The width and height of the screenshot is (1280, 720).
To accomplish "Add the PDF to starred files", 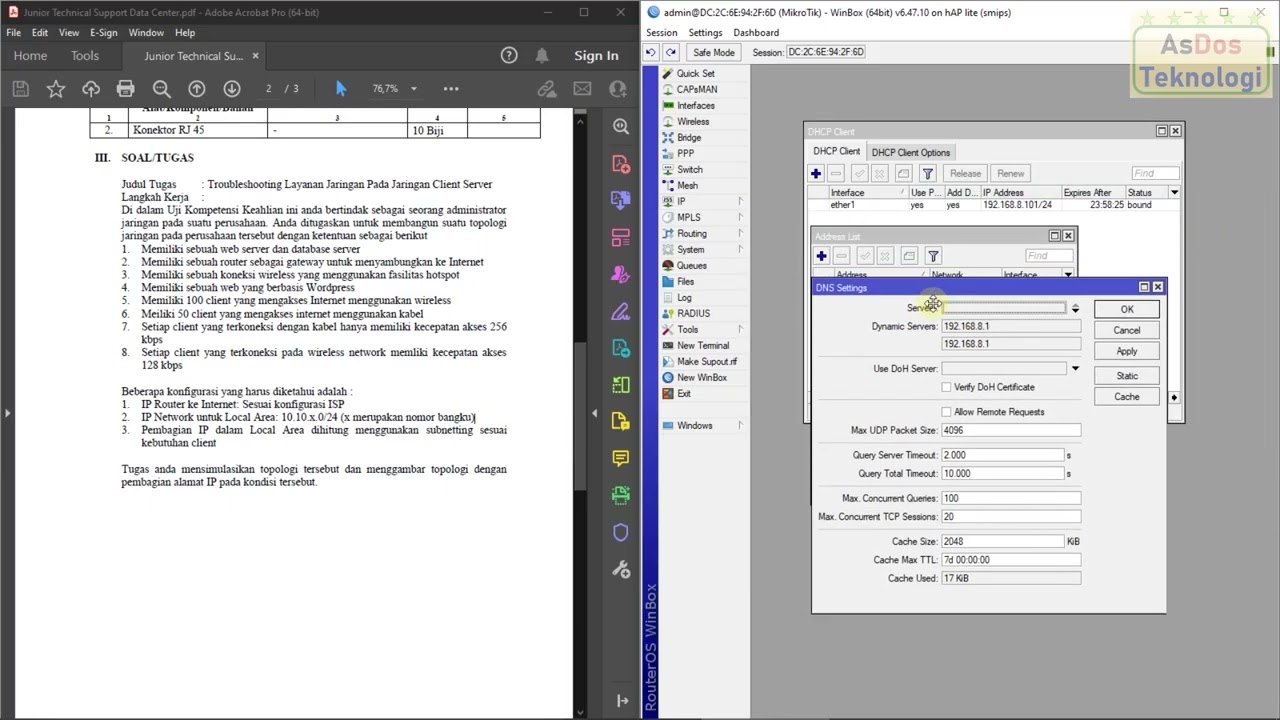I will pos(56,89).
